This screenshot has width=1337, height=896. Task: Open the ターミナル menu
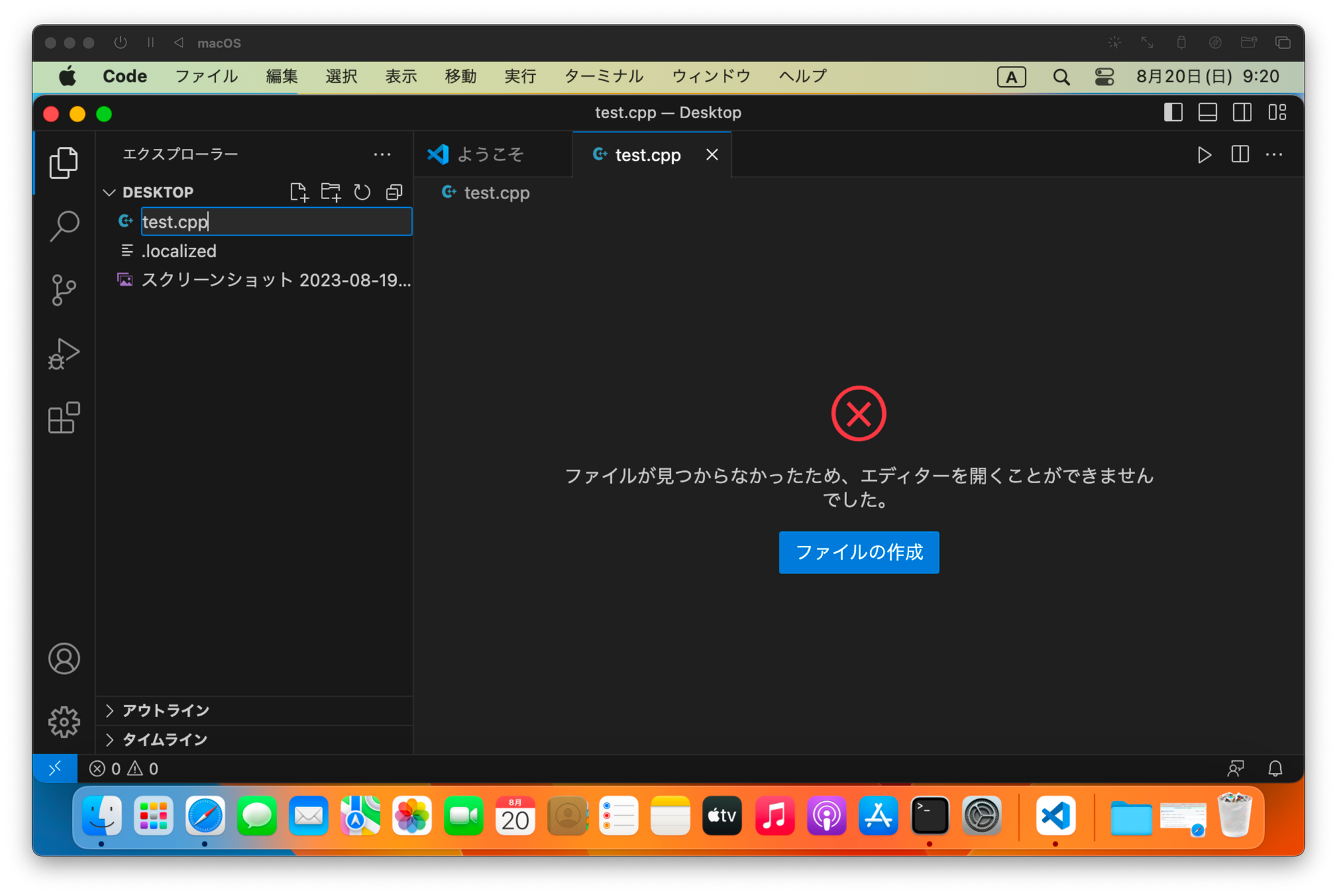tap(603, 76)
